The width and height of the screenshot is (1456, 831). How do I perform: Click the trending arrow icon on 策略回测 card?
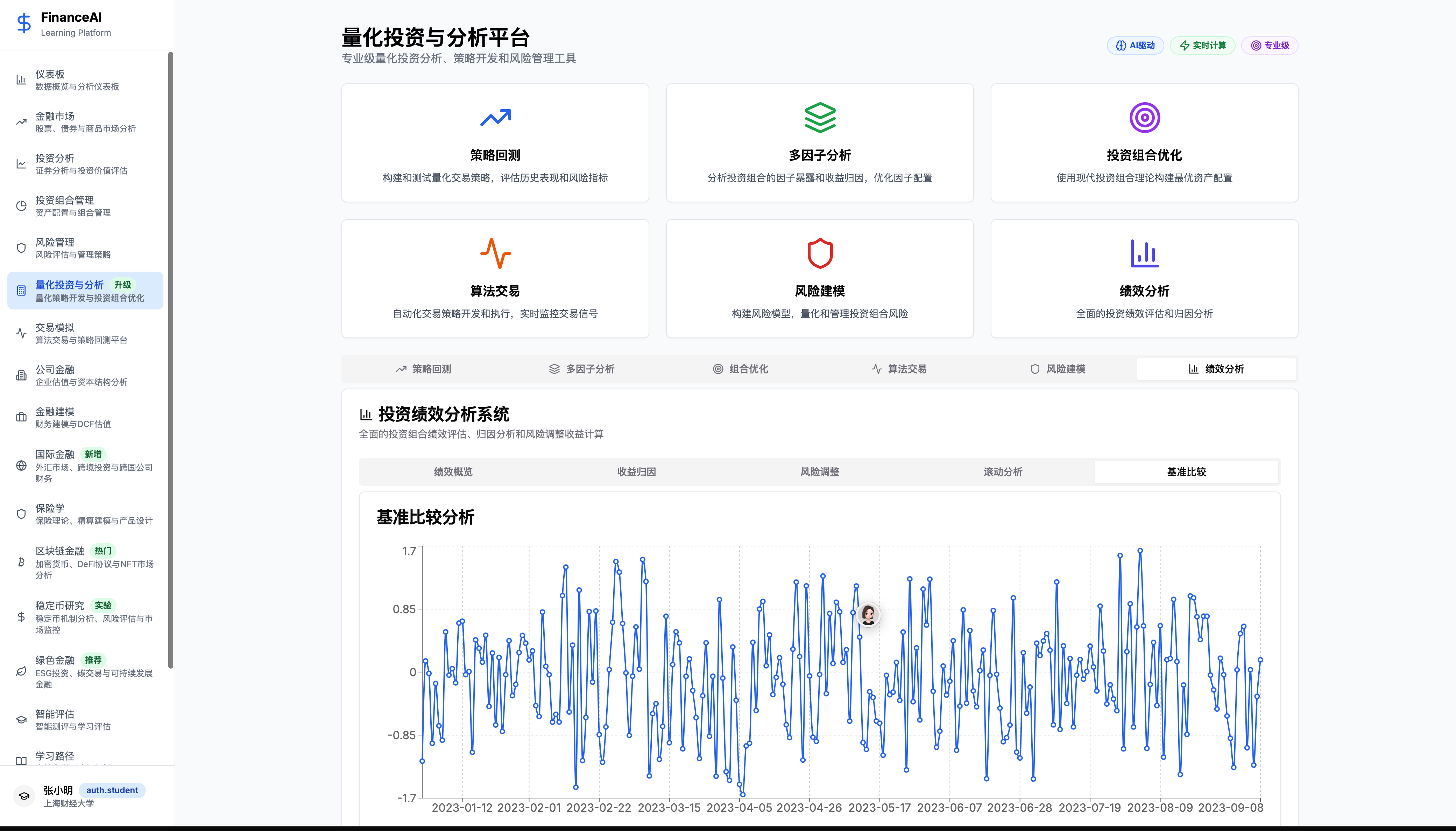pyautogui.click(x=495, y=118)
